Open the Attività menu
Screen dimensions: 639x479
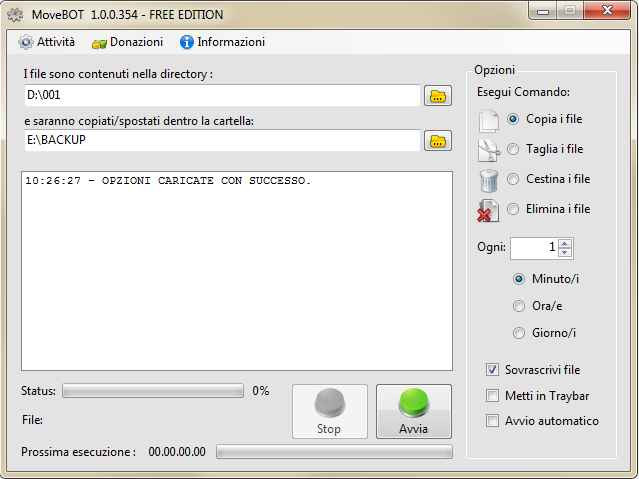point(47,42)
